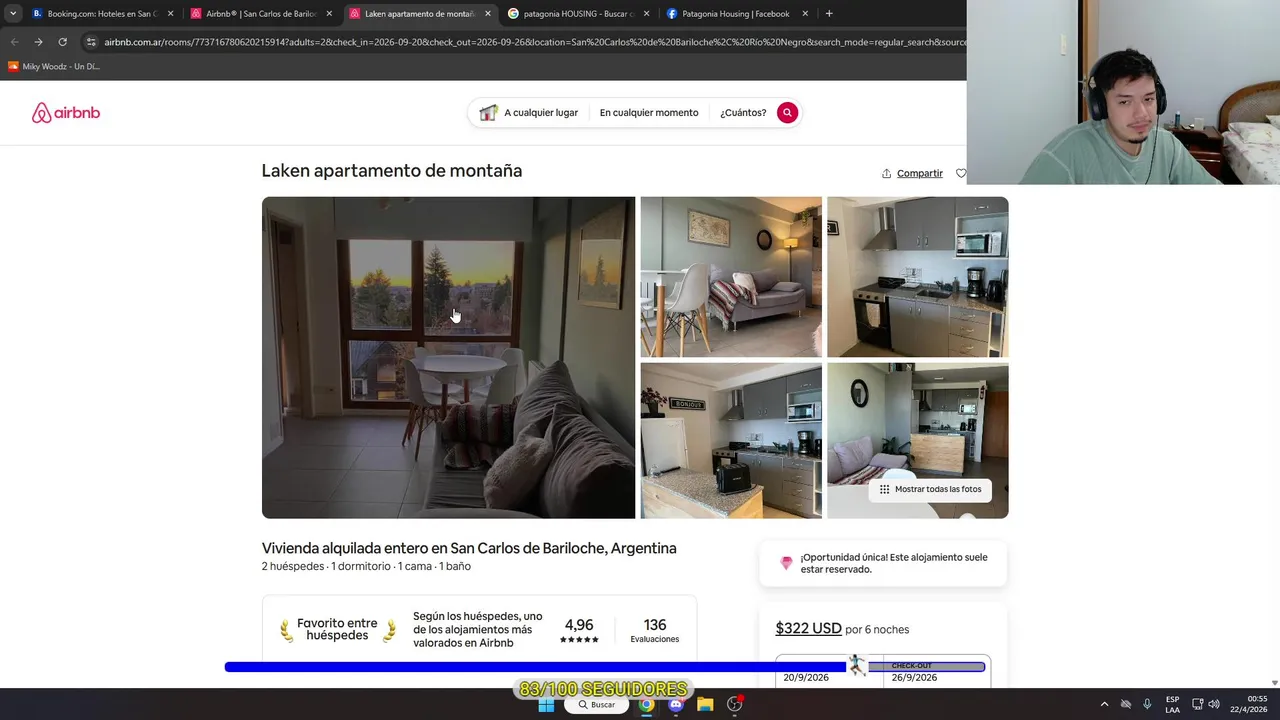Switch to Airbnb San Carlos de Bariloche tab
Viewport: 1280px width, 720px height.
click(261, 14)
